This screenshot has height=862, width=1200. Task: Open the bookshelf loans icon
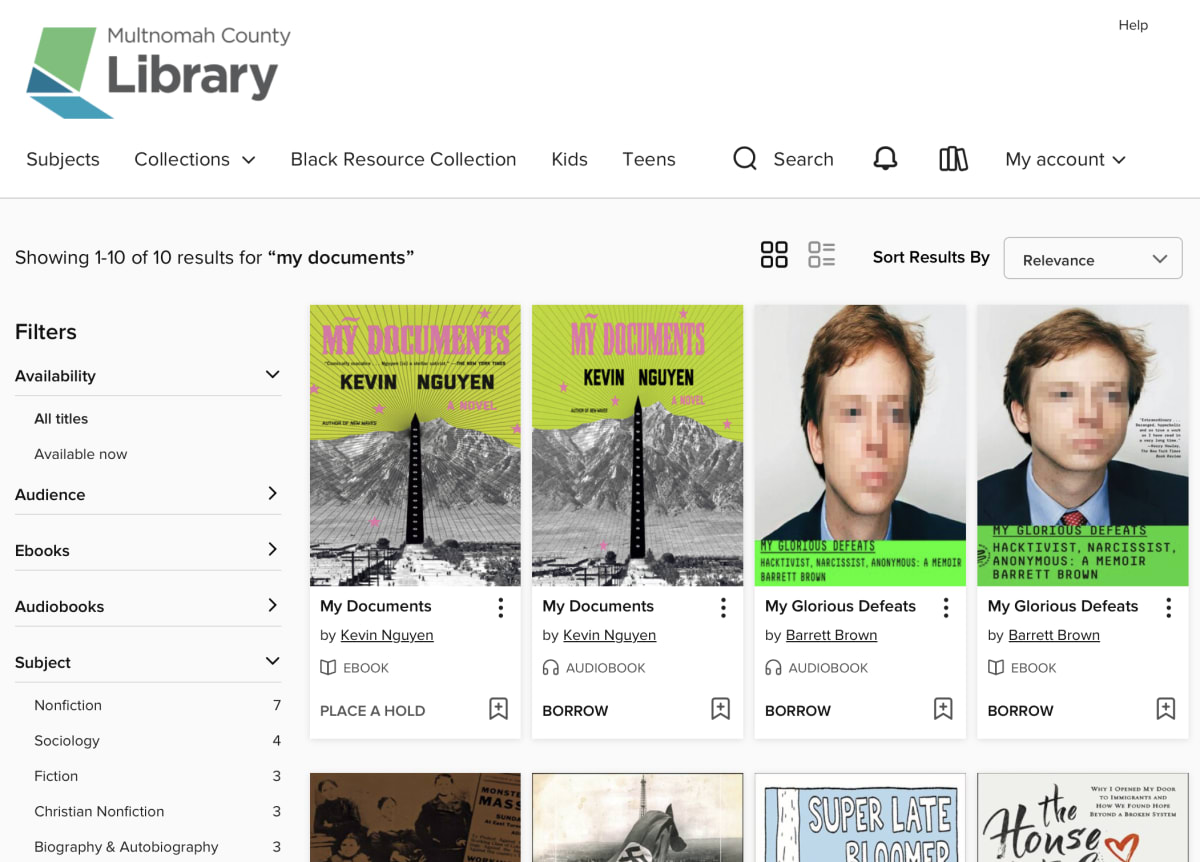pyautogui.click(x=953, y=159)
